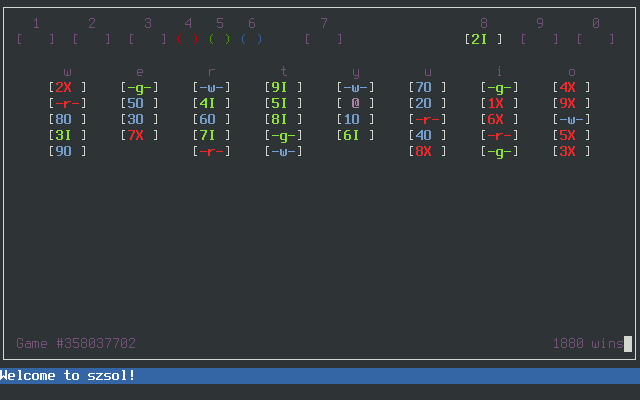Pick the red 1X card
The image size is (640, 400).
tap(500, 103)
